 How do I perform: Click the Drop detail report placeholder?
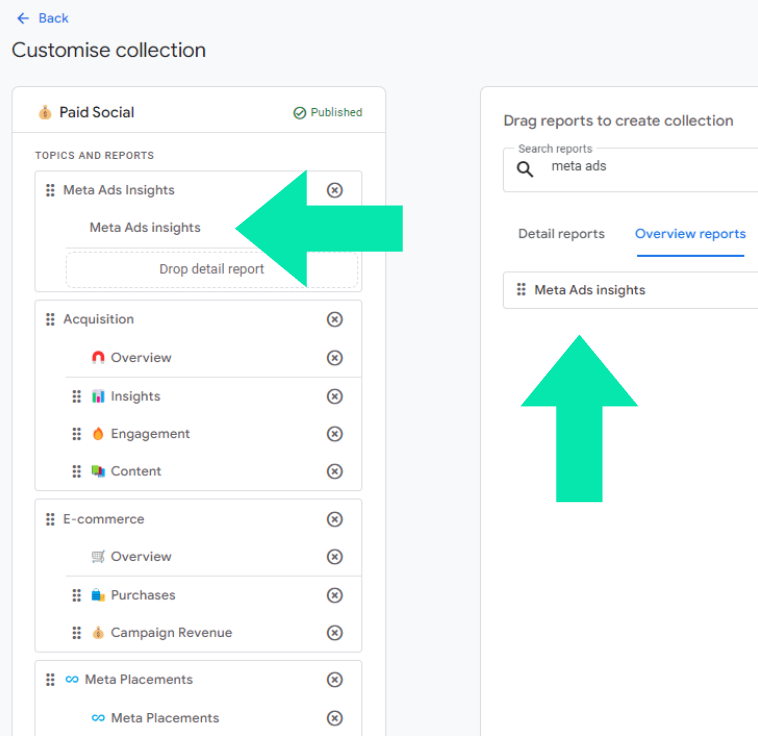click(x=212, y=269)
